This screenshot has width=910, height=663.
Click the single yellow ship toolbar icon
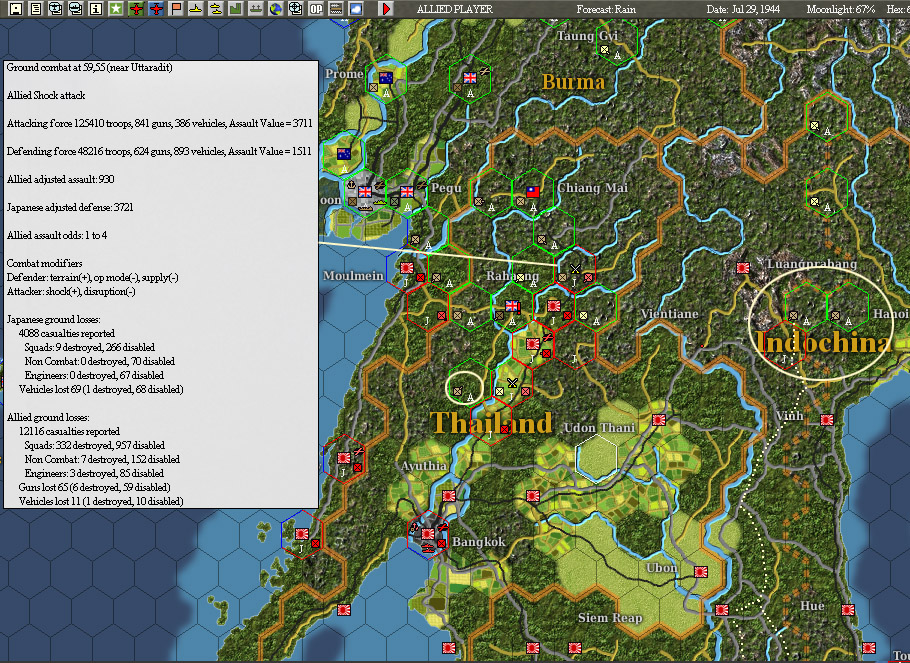tap(196, 9)
